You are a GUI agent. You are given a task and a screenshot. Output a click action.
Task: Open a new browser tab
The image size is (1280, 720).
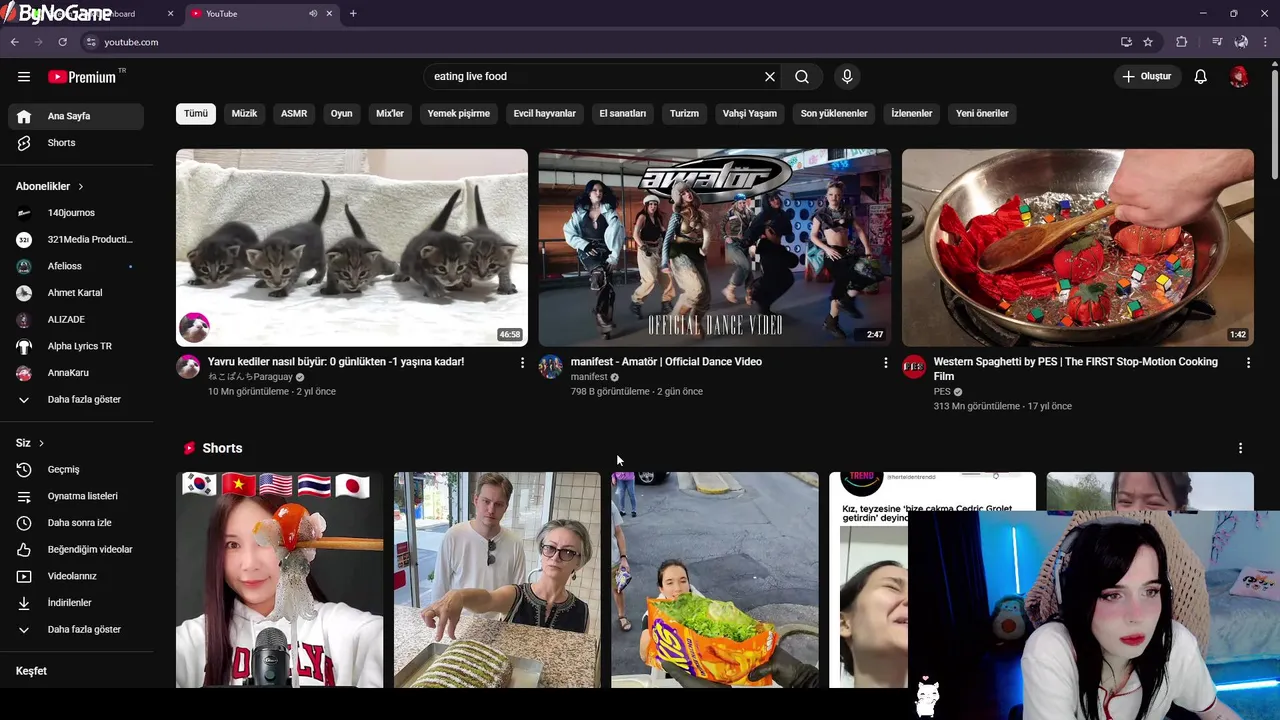pyautogui.click(x=353, y=14)
